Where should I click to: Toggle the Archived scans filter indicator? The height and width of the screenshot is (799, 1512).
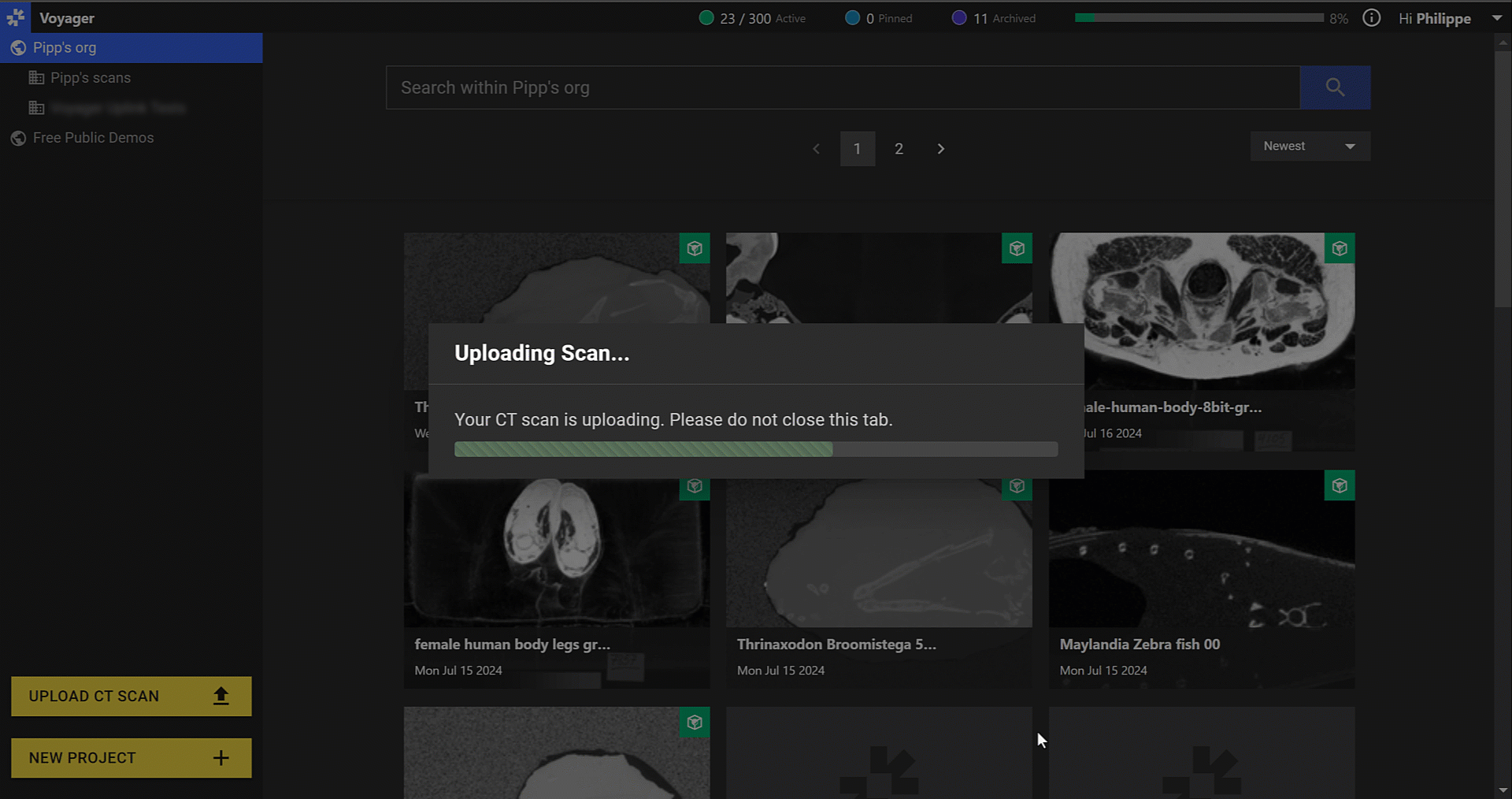(959, 18)
